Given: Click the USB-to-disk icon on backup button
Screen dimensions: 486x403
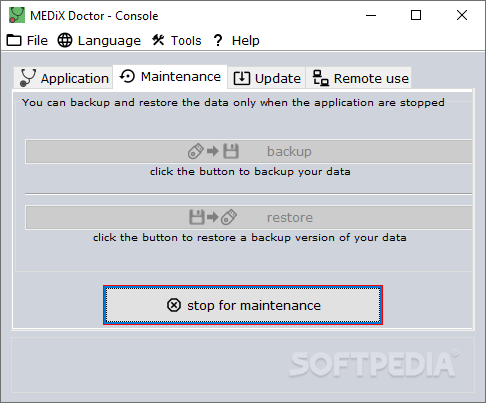Looking at the screenshot, I should click(213, 151).
